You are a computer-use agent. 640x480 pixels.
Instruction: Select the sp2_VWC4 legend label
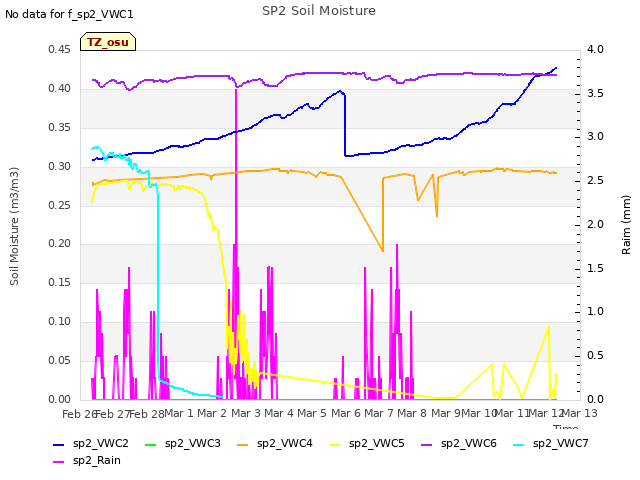284,444
